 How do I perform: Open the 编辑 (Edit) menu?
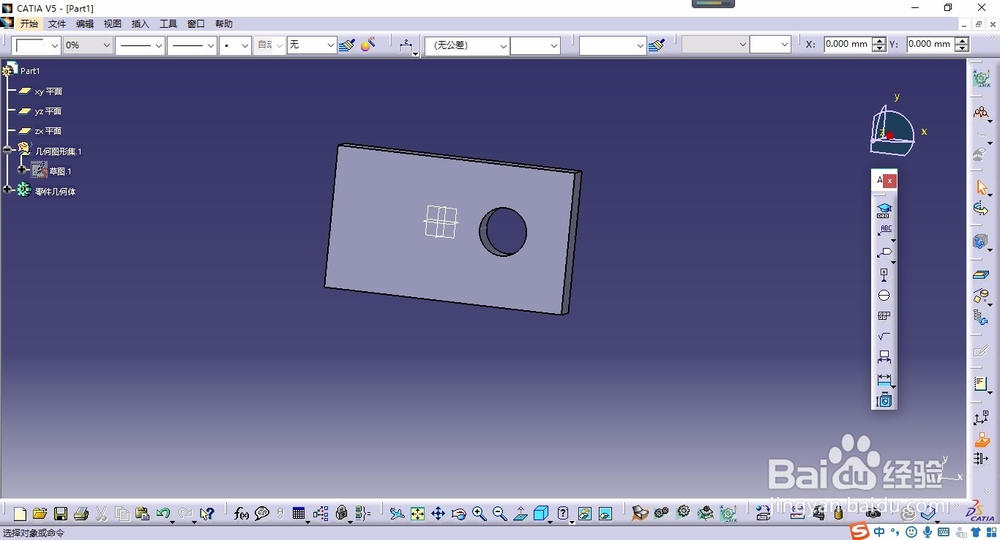pos(85,24)
